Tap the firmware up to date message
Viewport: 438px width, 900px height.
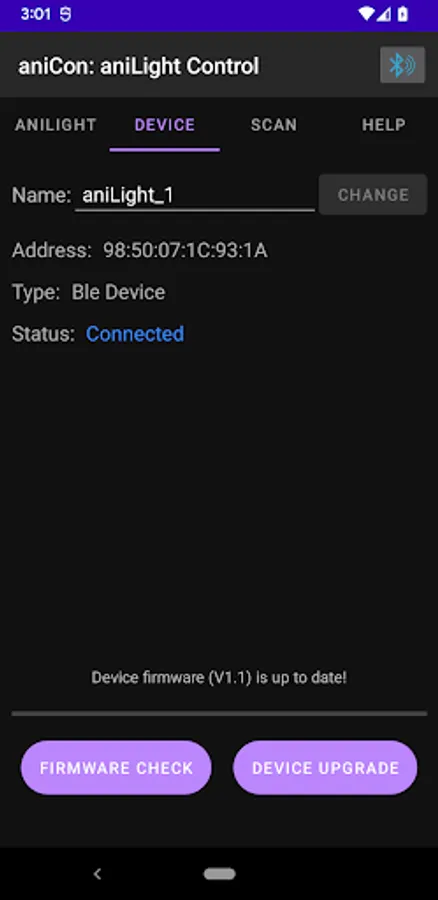pos(219,678)
